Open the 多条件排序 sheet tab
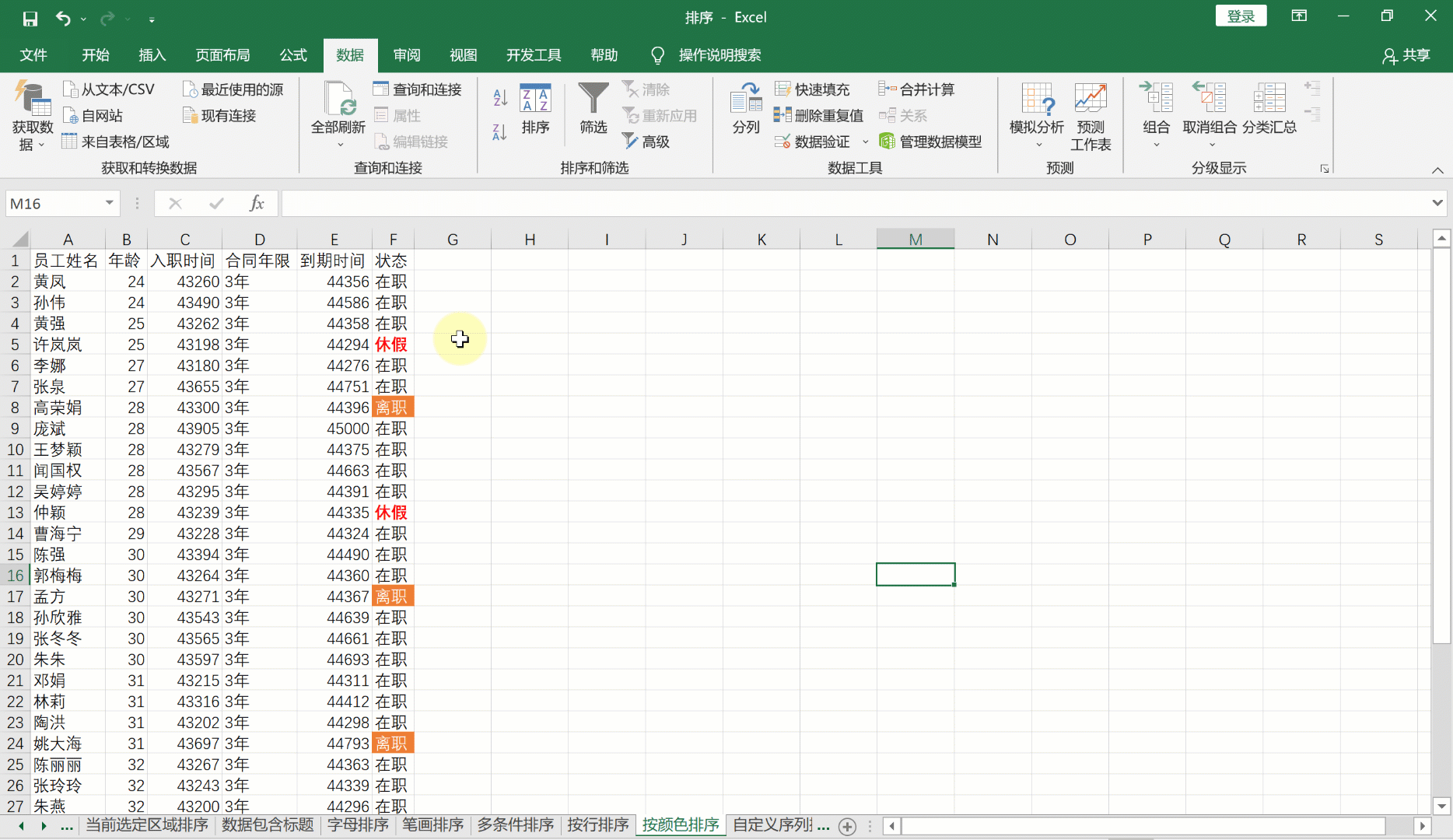Image resolution: width=1453 pixels, height=840 pixels. 516,825
